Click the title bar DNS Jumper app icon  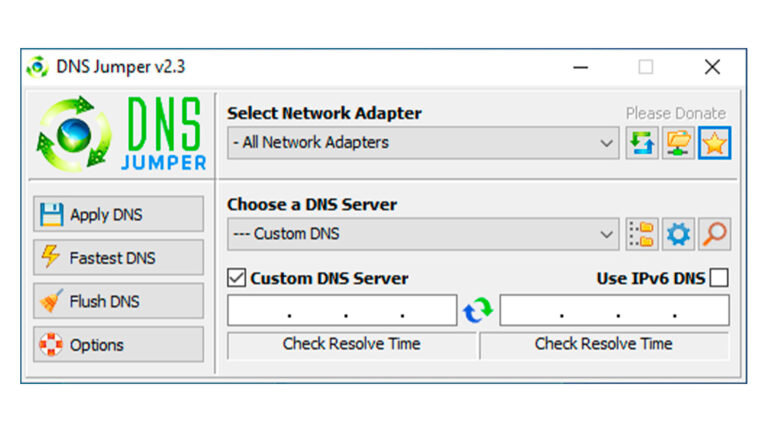coord(38,67)
